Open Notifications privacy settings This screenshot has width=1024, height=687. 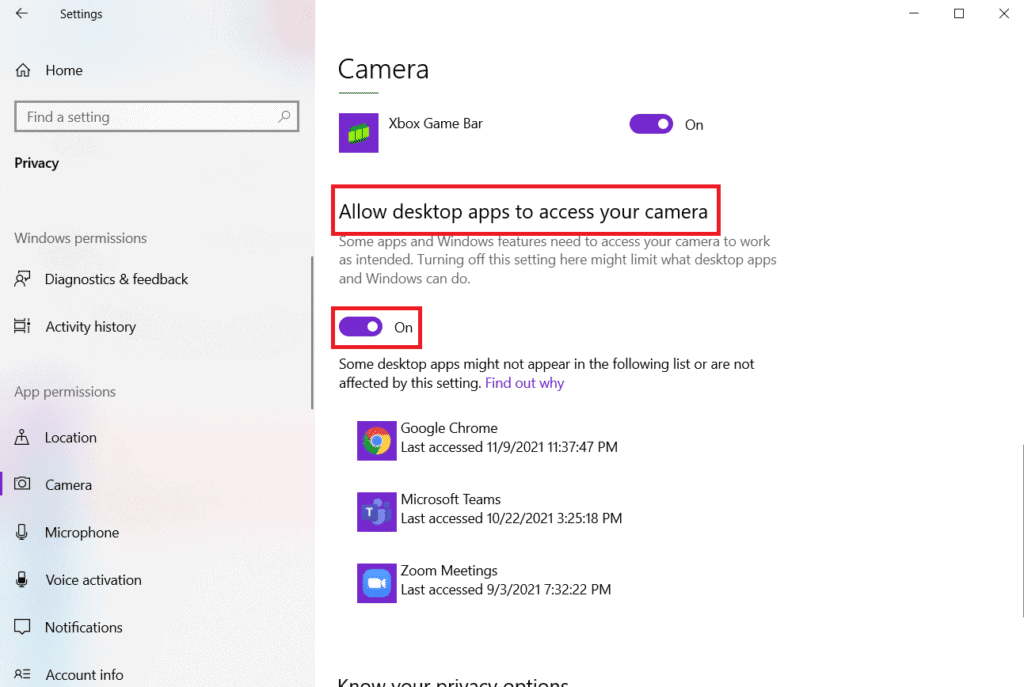coord(83,628)
